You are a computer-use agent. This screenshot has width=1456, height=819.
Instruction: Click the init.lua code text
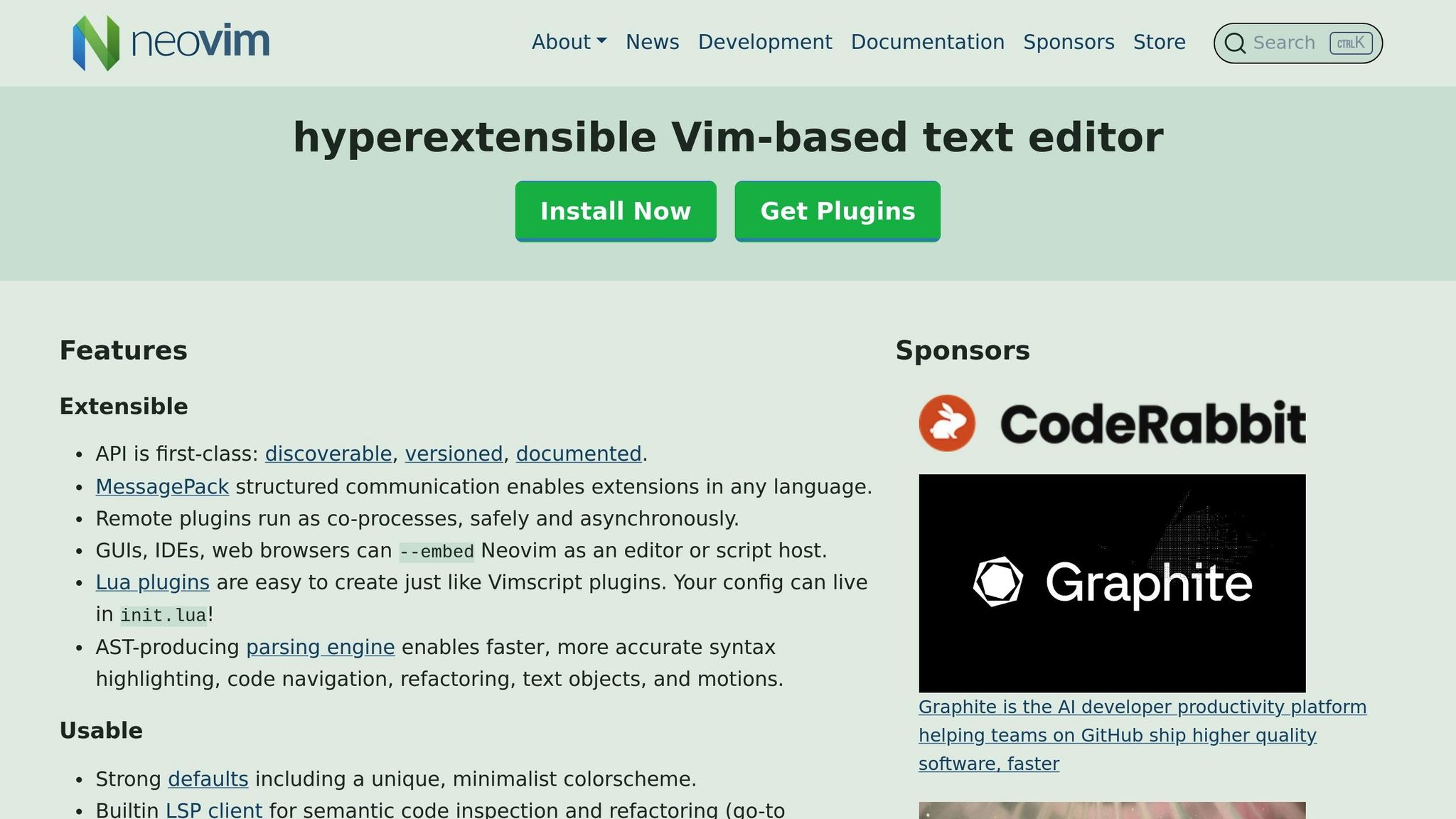(x=164, y=615)
